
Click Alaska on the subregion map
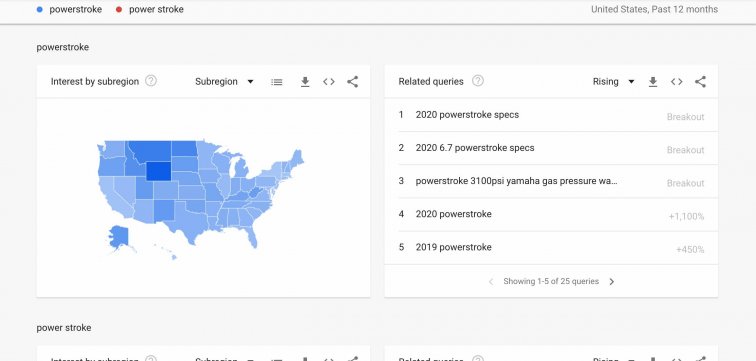pos(118,236)
